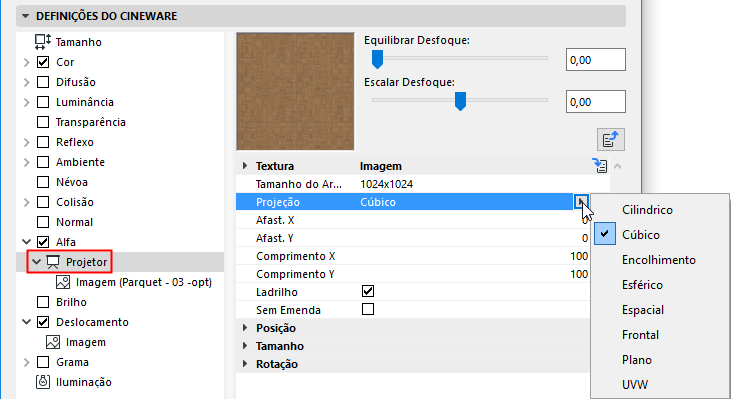The image size is (731, 399).
Task: Collapse the Deslocamento channel chevron
Action: (x=27, y=322)
